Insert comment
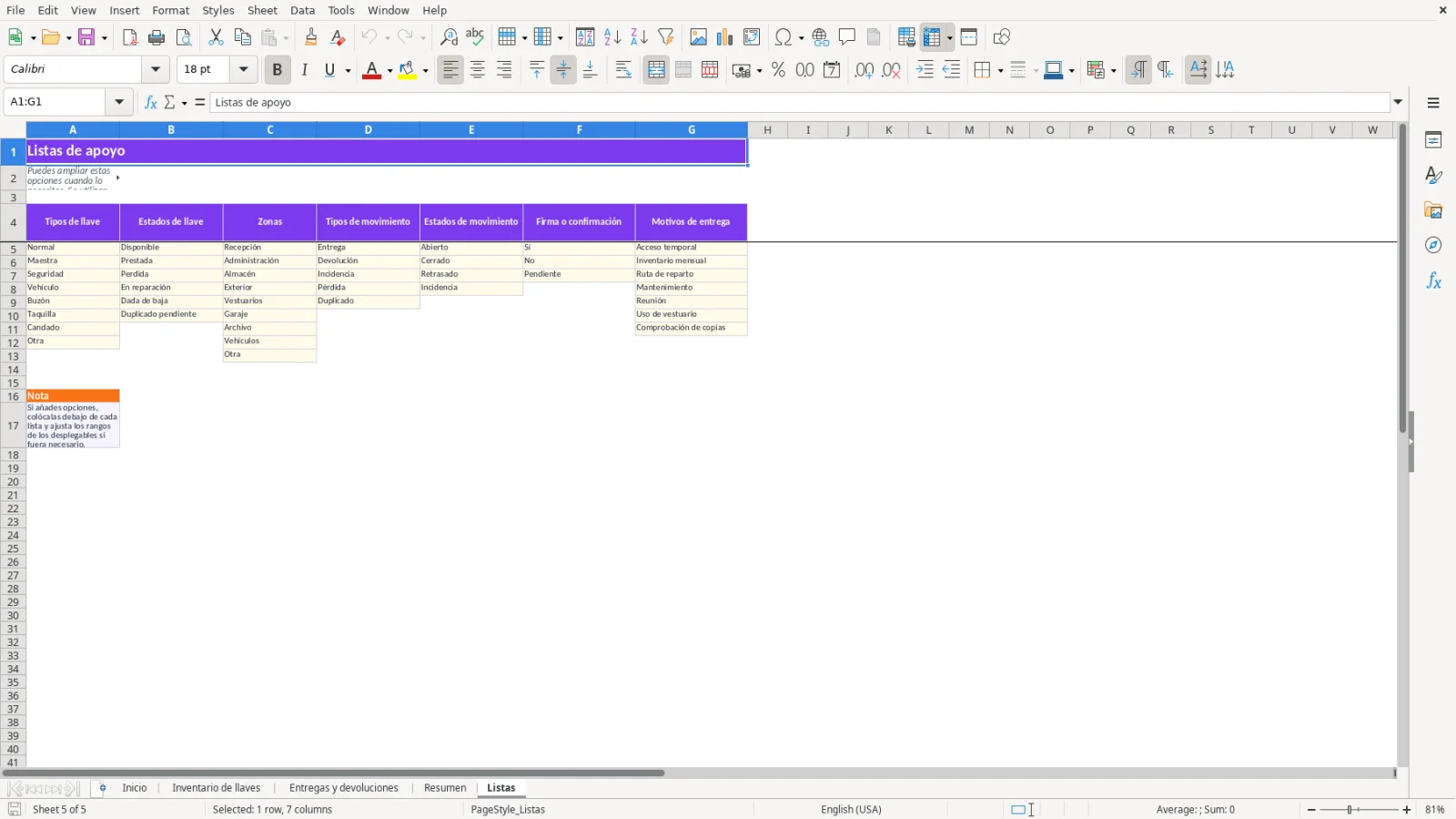 point(847,37)
